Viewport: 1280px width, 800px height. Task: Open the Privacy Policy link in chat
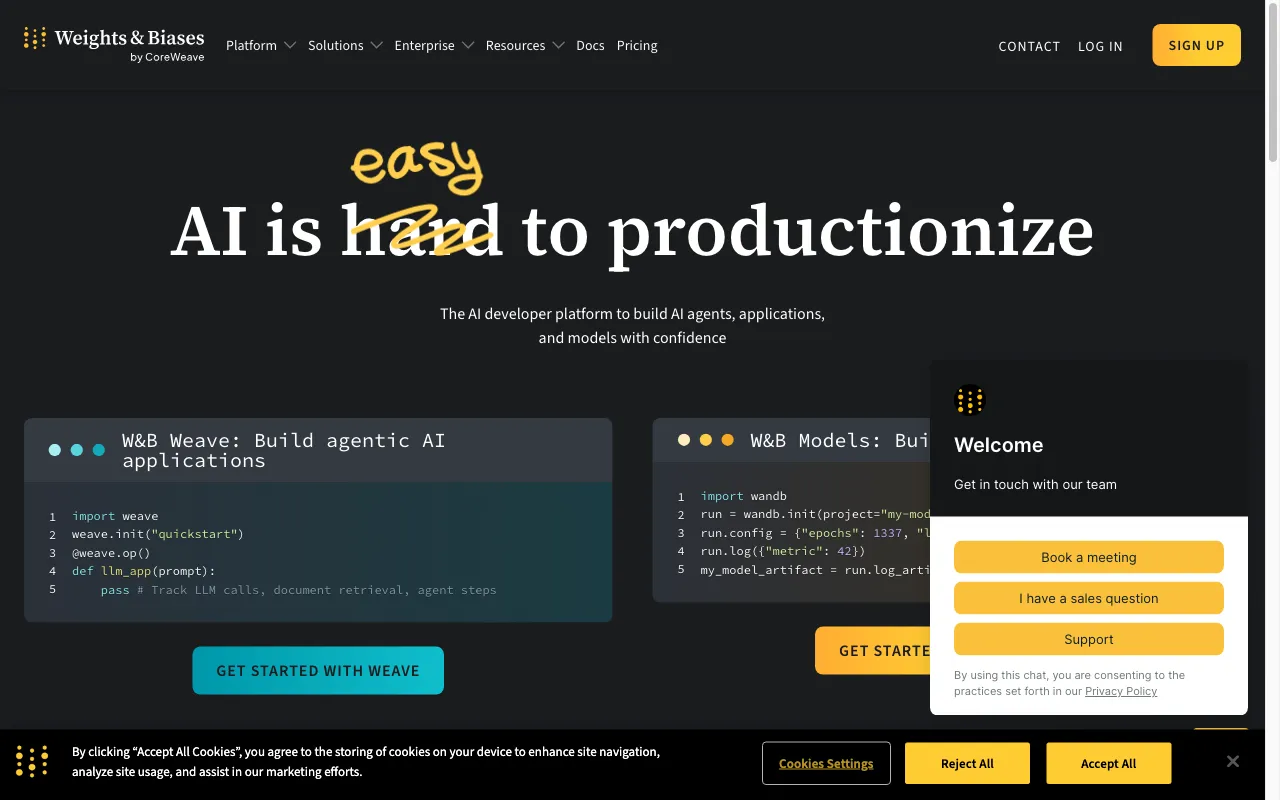point(1121,691)
